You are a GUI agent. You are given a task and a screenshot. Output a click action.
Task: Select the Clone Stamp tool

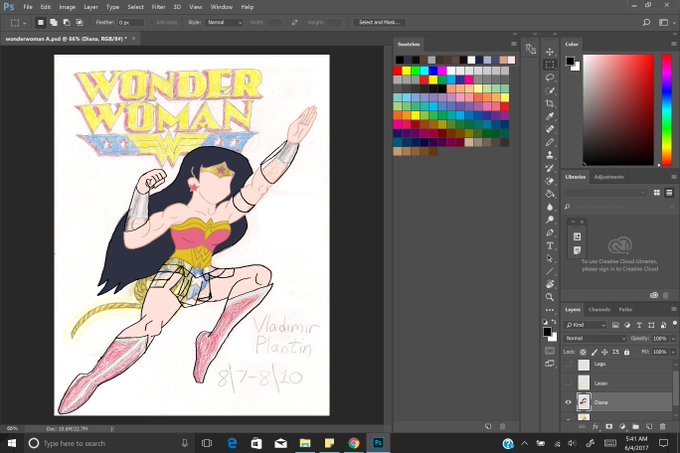pos(550,155)
